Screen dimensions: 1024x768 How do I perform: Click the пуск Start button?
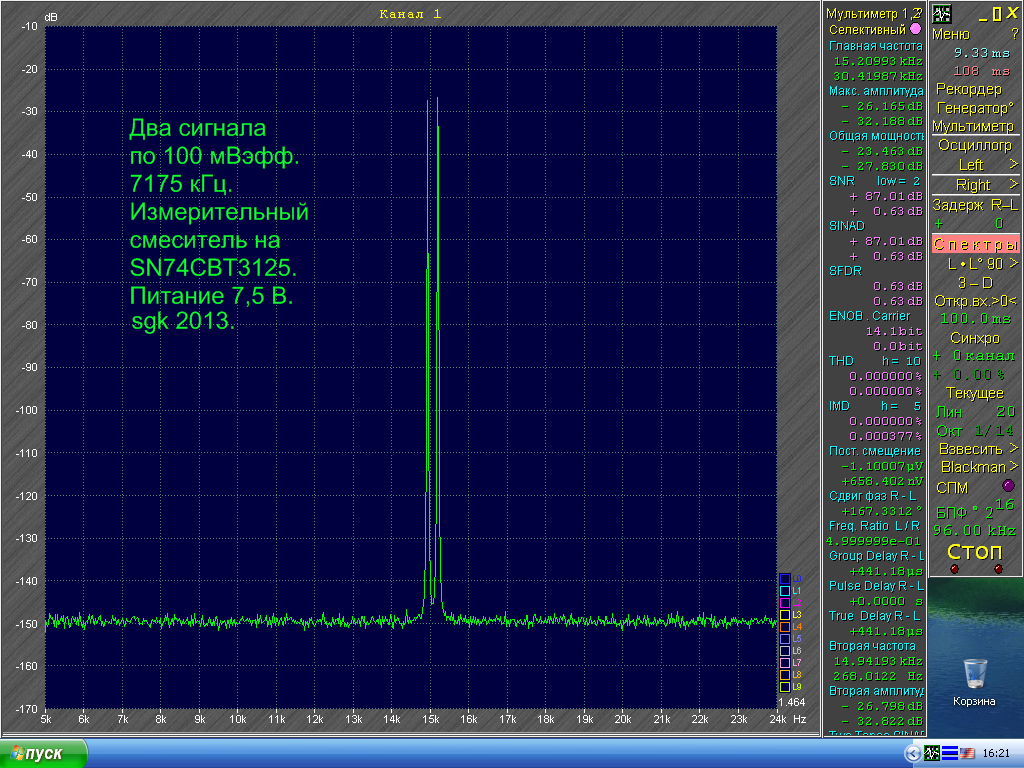click(x=40, y=753)
